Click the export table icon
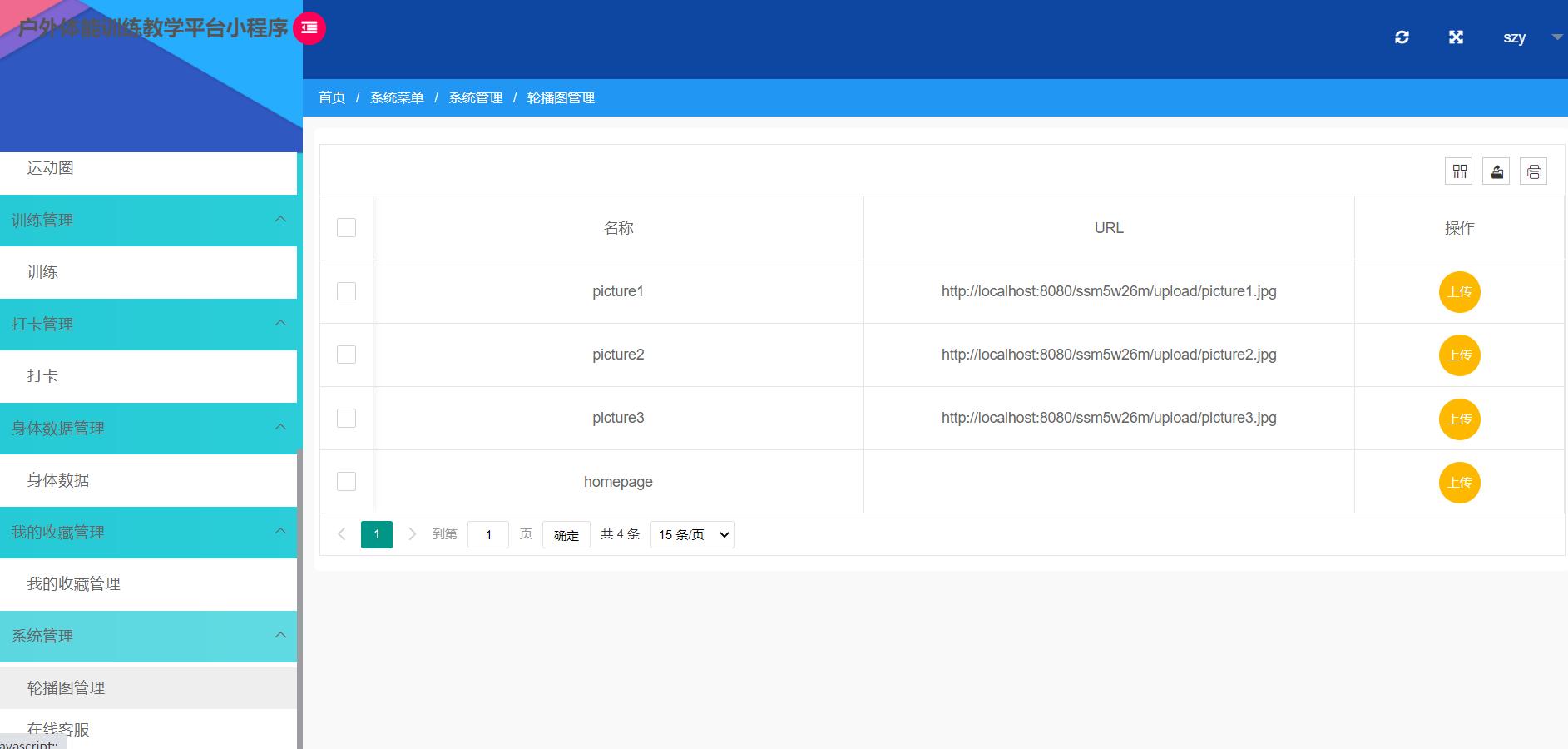Image resolution: width=1568 pixels, height=749 pixels. tap(1496, 171)
